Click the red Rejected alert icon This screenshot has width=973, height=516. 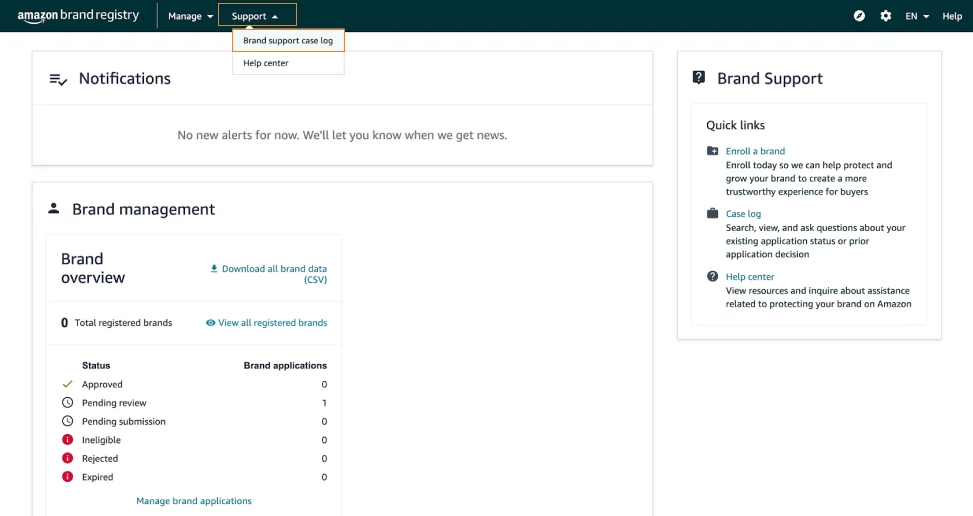click(x=68, y=458)
